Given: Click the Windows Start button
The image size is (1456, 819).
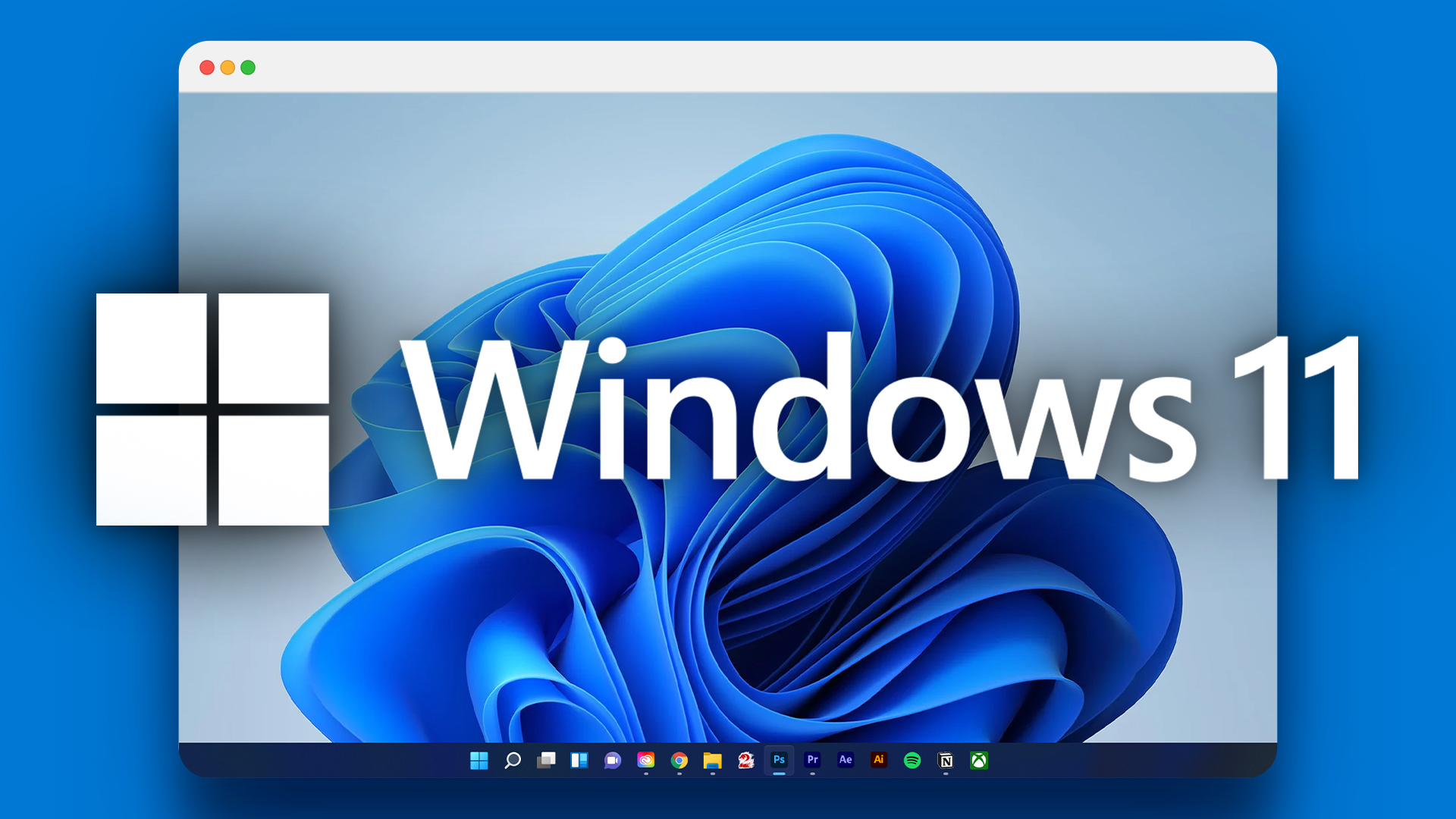Looking at the screenshot, I should pyautogui.click(x=479, y=761).
